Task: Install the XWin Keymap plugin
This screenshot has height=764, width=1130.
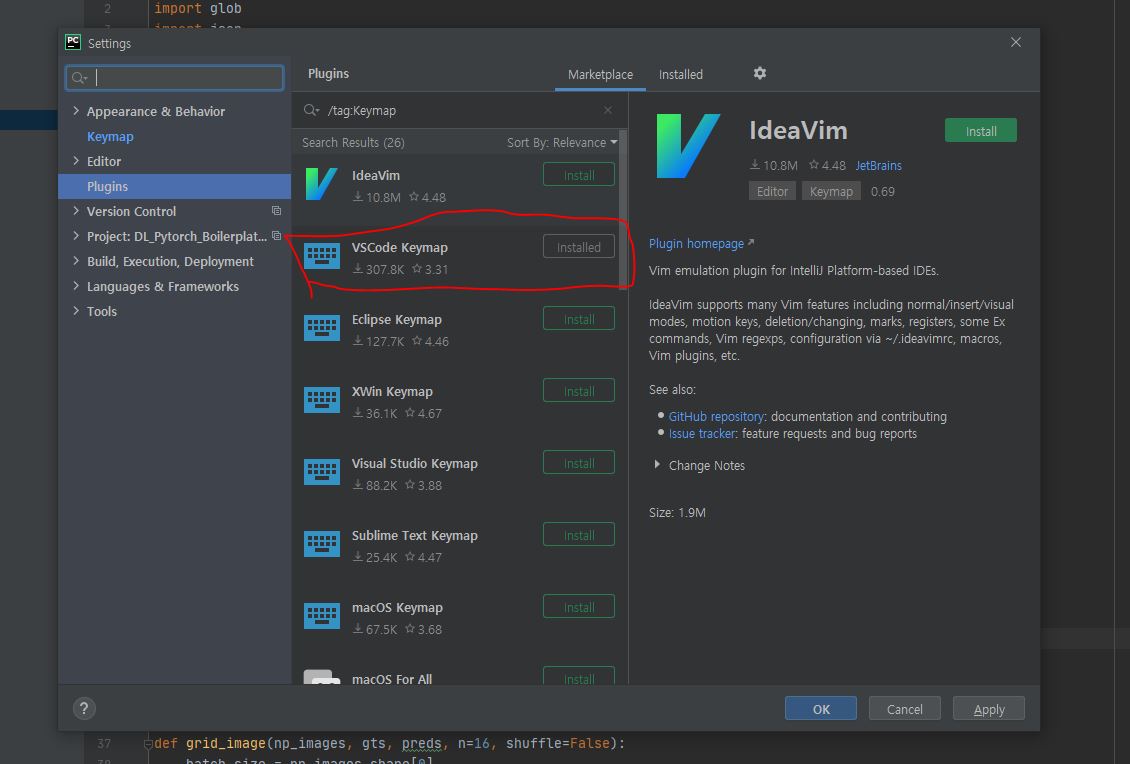Action: (579, 391)
